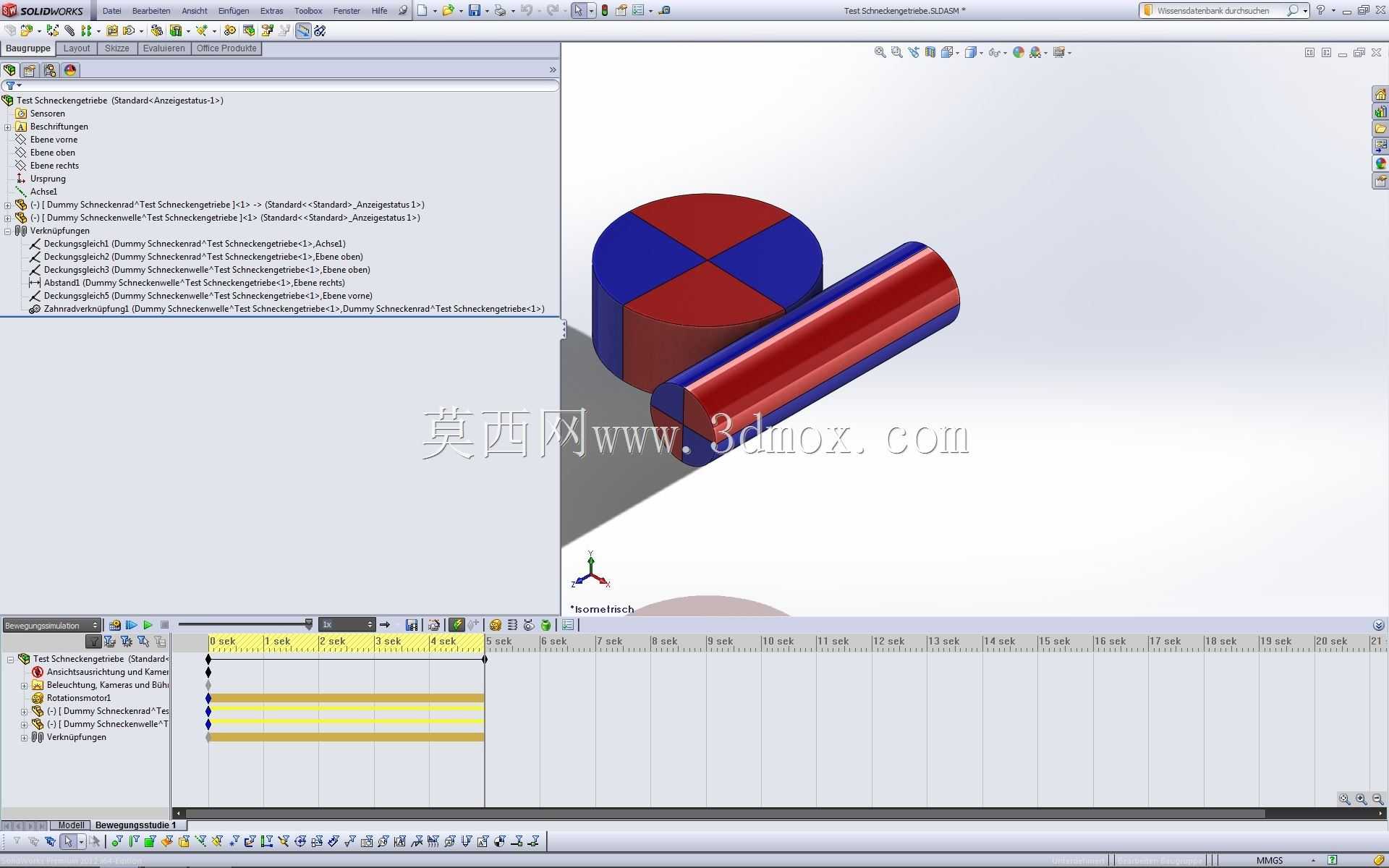Open the PropertyManager tab icon
The image size is (1389, 868).
30,70
